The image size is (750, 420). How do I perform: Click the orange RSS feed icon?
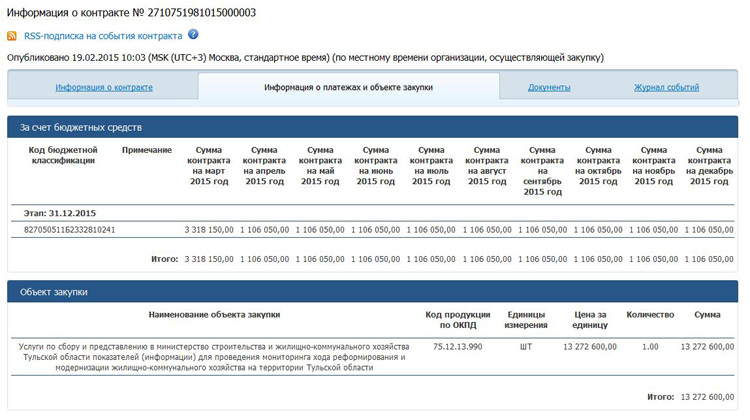(x=12, y=36)
